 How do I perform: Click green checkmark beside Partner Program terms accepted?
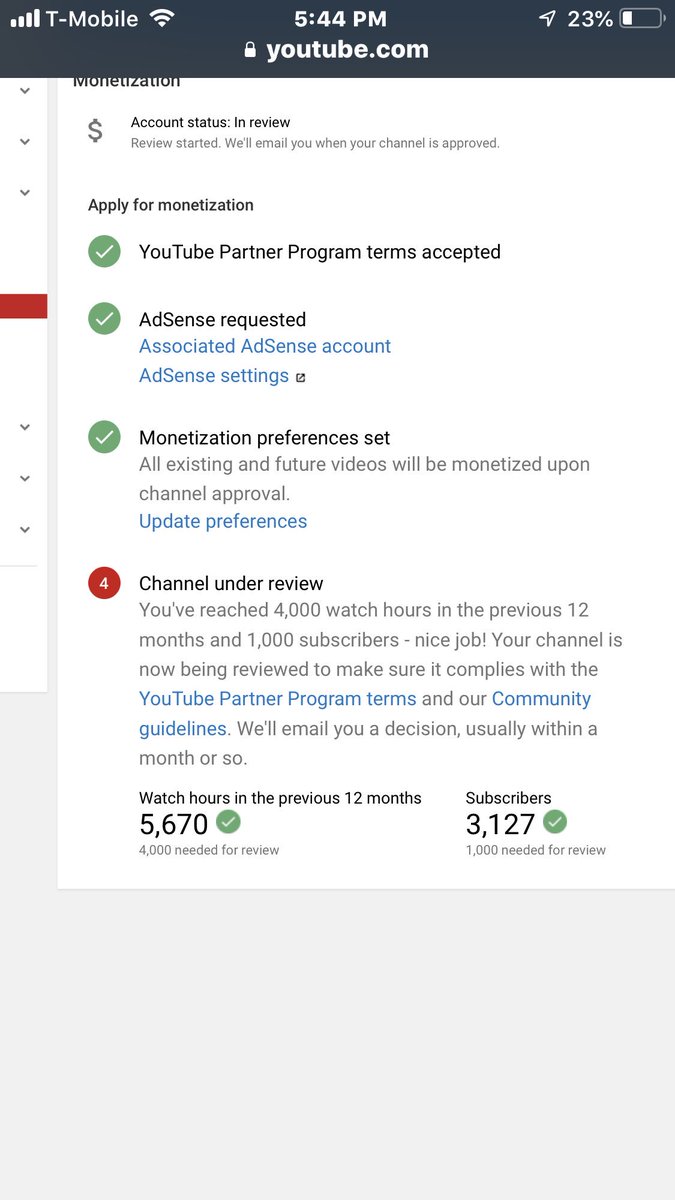tap(104, 251)
